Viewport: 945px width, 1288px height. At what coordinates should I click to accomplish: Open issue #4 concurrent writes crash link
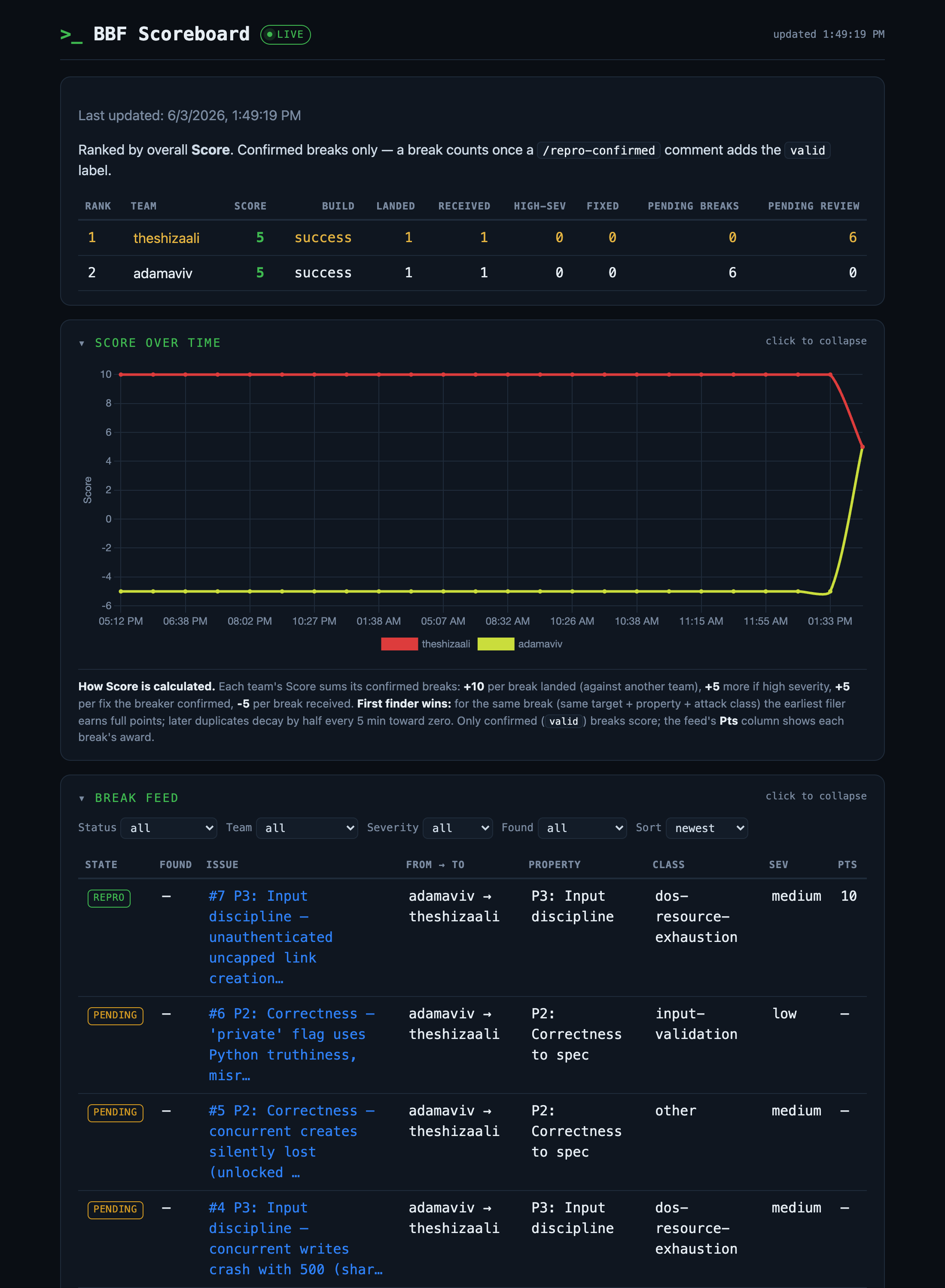tap(296, 1238)
